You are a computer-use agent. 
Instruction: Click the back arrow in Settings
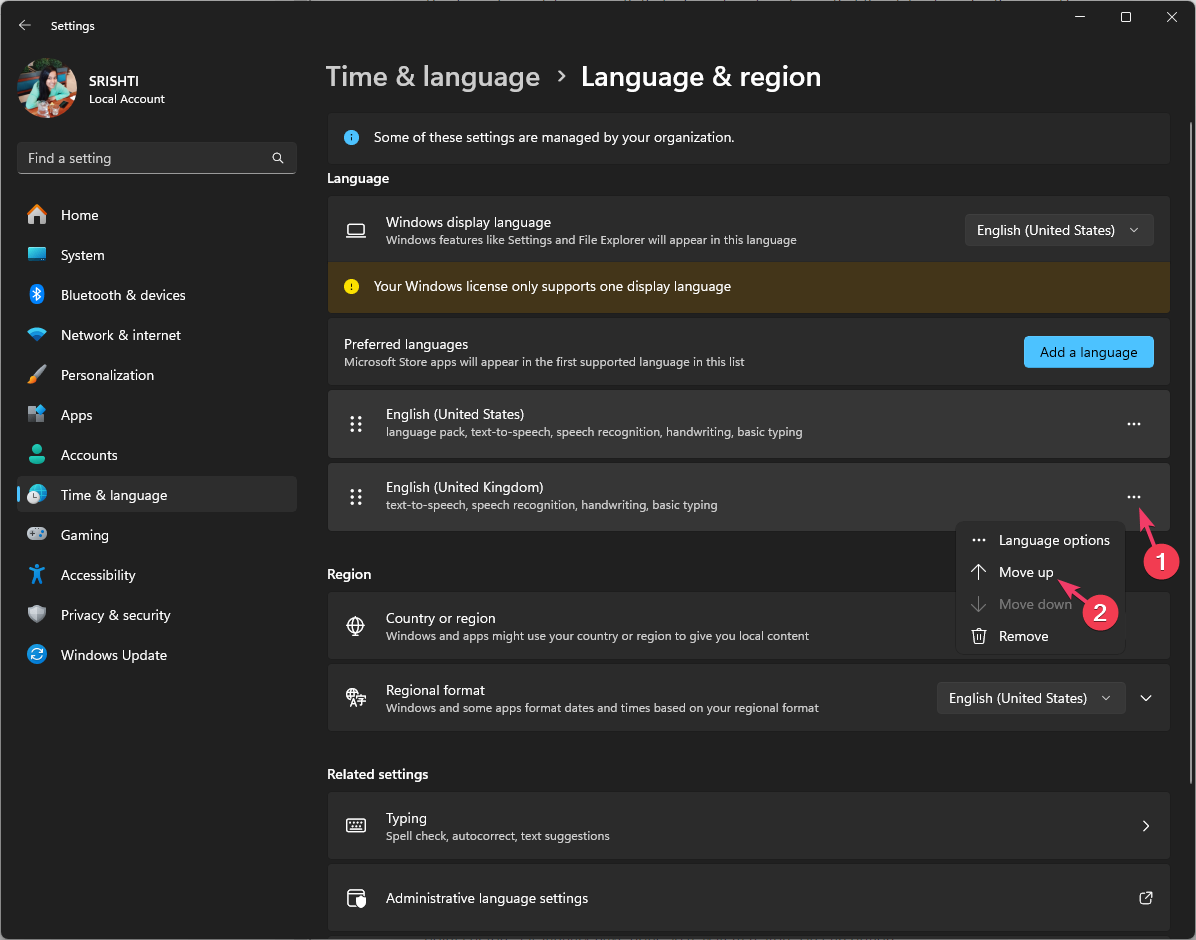(x=25, y=26)
